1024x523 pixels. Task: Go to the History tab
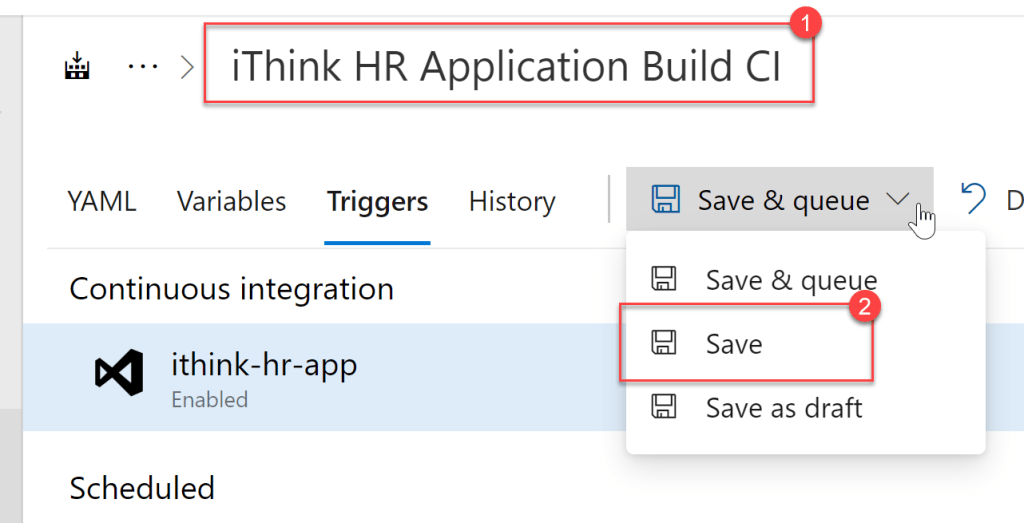[x=511, y=201]
